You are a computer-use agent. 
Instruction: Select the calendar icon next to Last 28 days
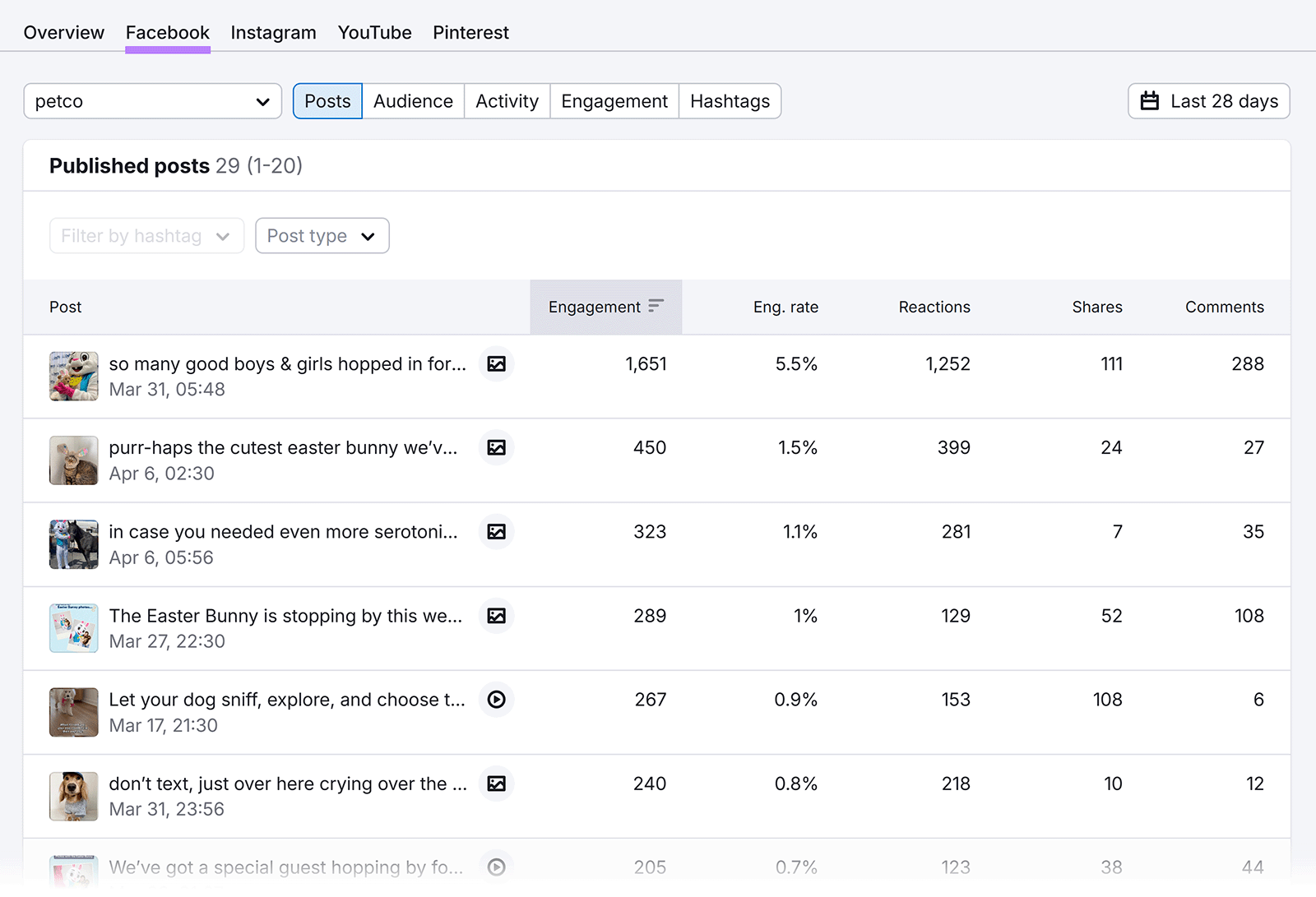coord(1150,100)
